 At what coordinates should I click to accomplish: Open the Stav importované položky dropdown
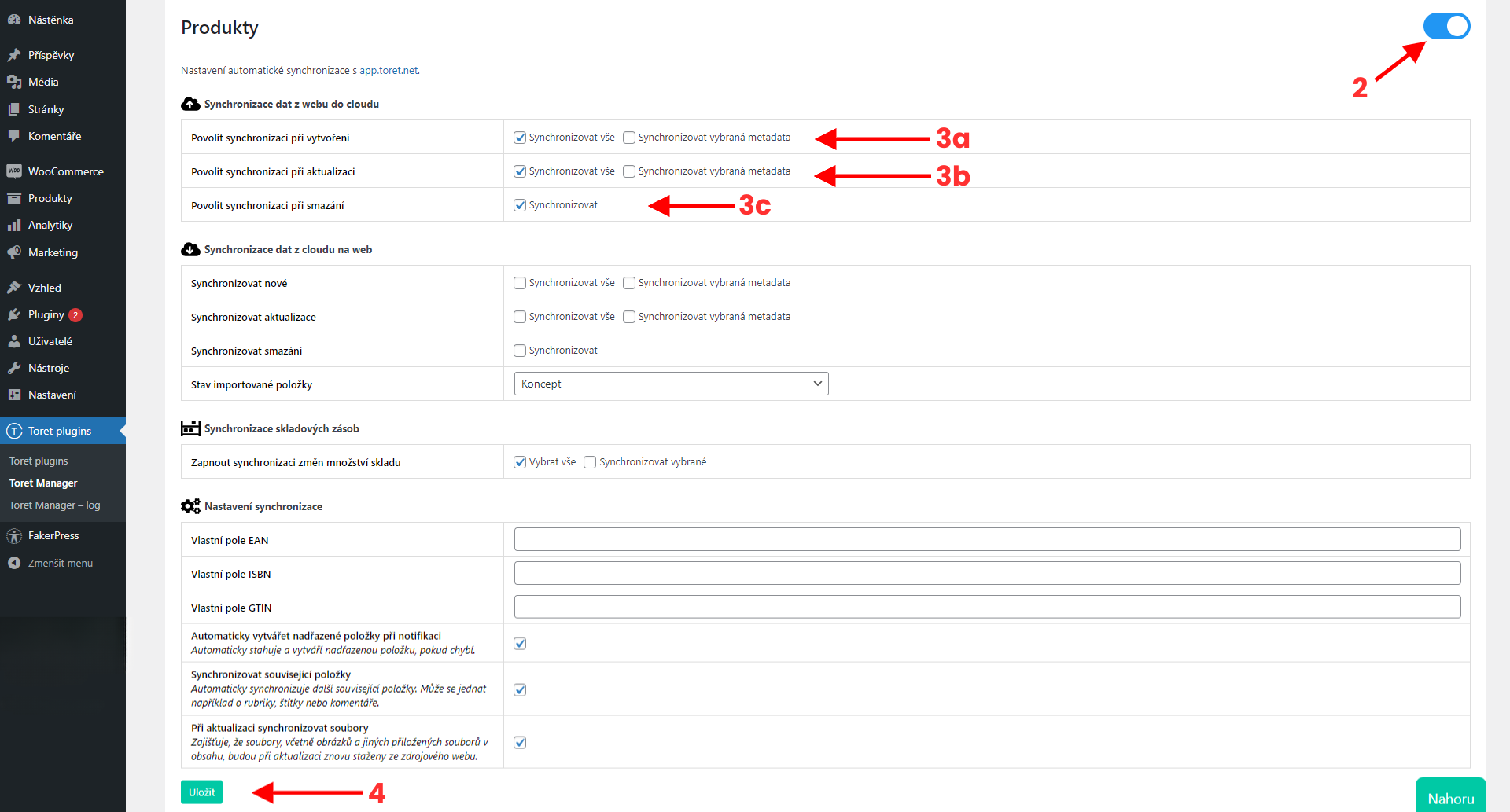[671, 384]
